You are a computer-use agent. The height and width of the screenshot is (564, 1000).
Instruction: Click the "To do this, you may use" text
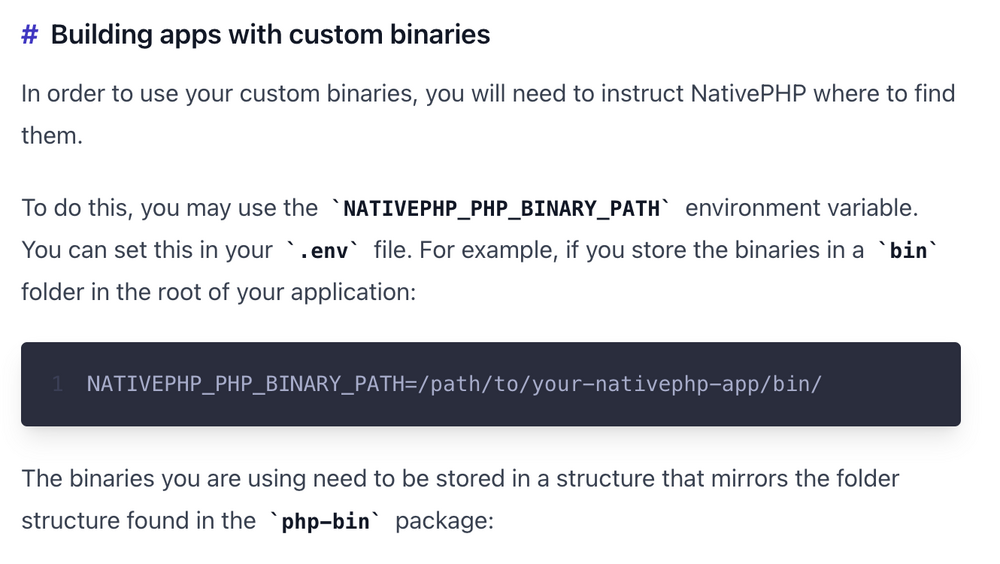point(168,208)
